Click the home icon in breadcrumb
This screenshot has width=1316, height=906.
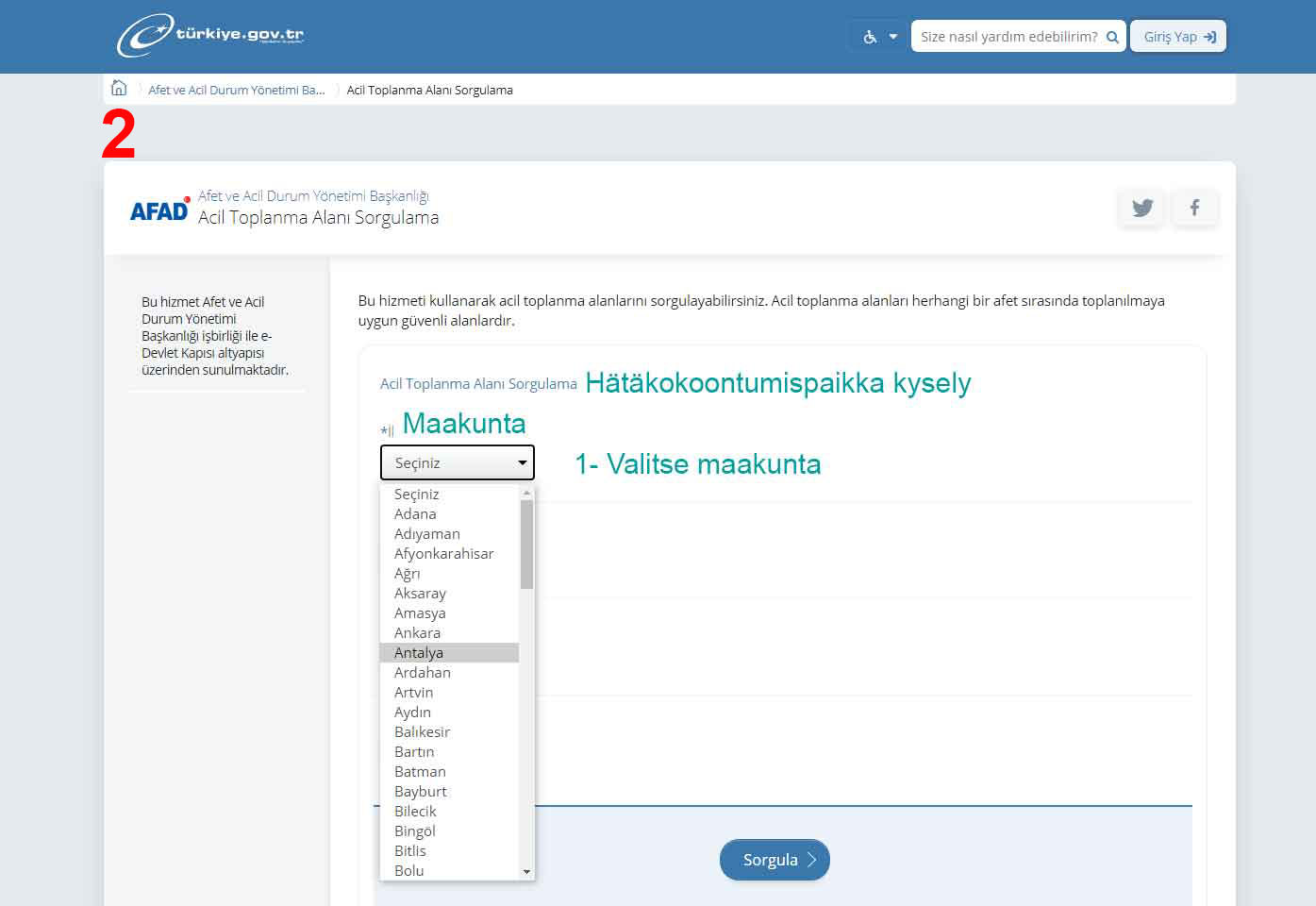[x=119, y=89]
